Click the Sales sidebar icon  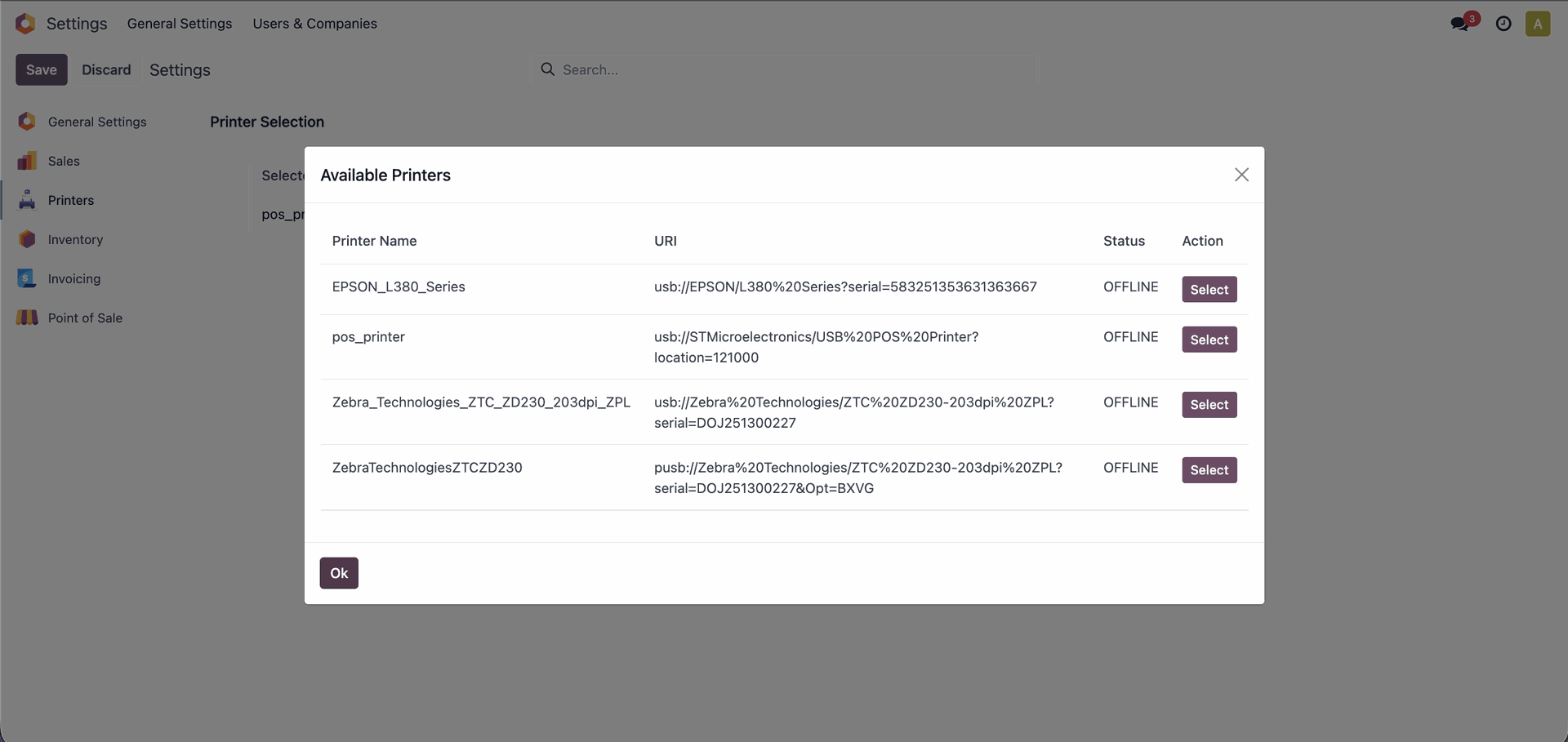pos(27,161)
